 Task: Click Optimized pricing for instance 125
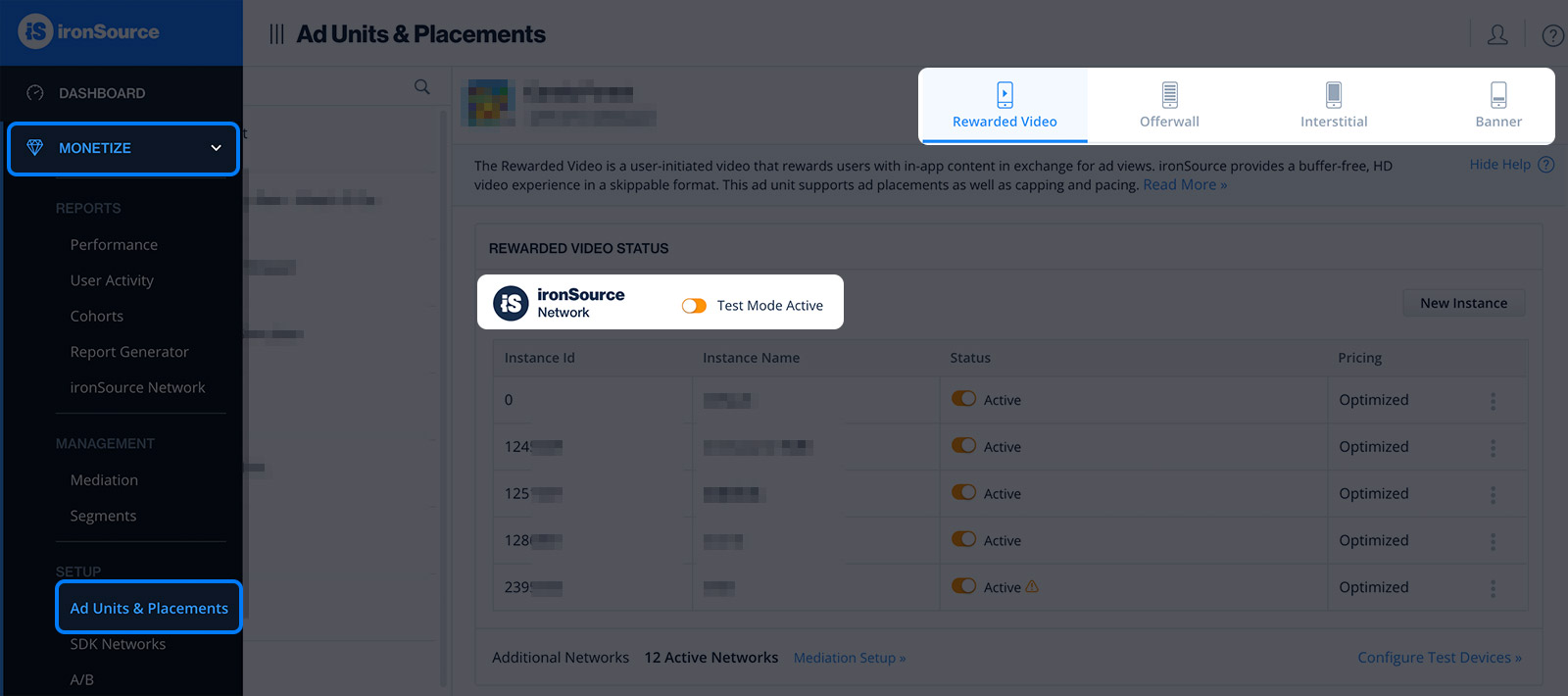tap(1374, 494)
